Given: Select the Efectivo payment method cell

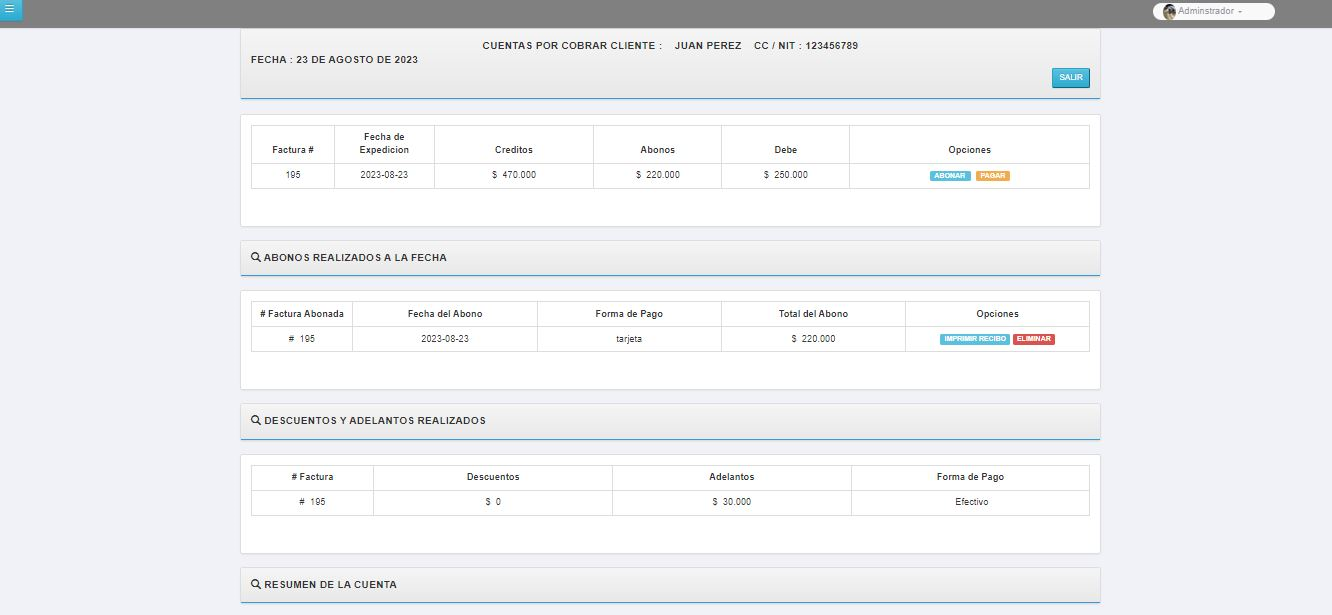Looking at the screenshot, I should (970, 502).
